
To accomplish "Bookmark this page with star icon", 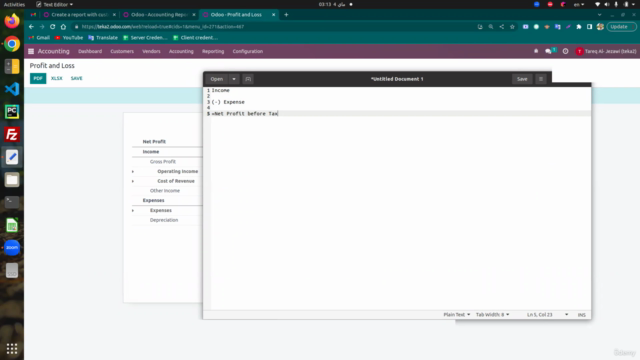I will click(512, 27).
